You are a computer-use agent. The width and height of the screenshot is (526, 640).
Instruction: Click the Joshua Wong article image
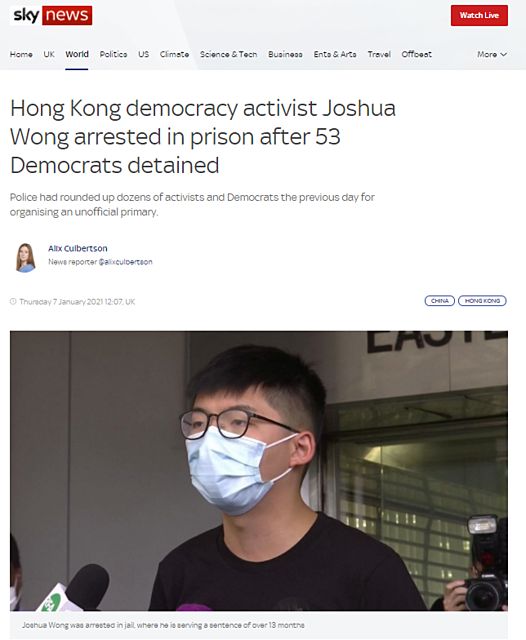pyautogui.click(x=259, y=471)
